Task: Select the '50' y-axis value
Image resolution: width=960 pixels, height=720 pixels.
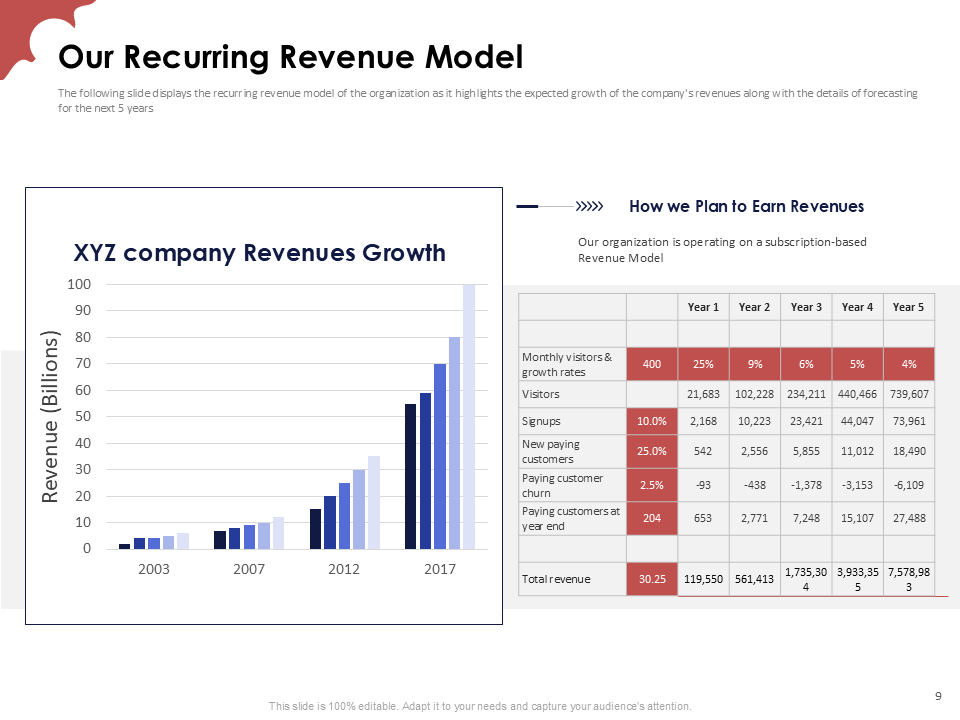Action: [x=83, y=416]
